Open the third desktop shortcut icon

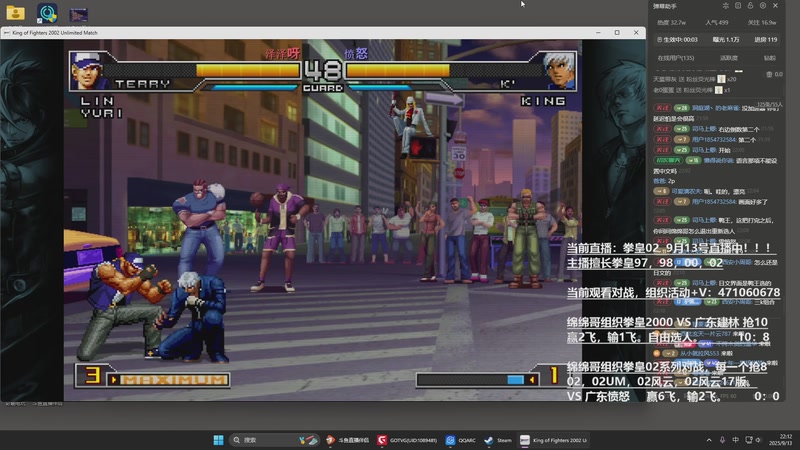(79, 15)
